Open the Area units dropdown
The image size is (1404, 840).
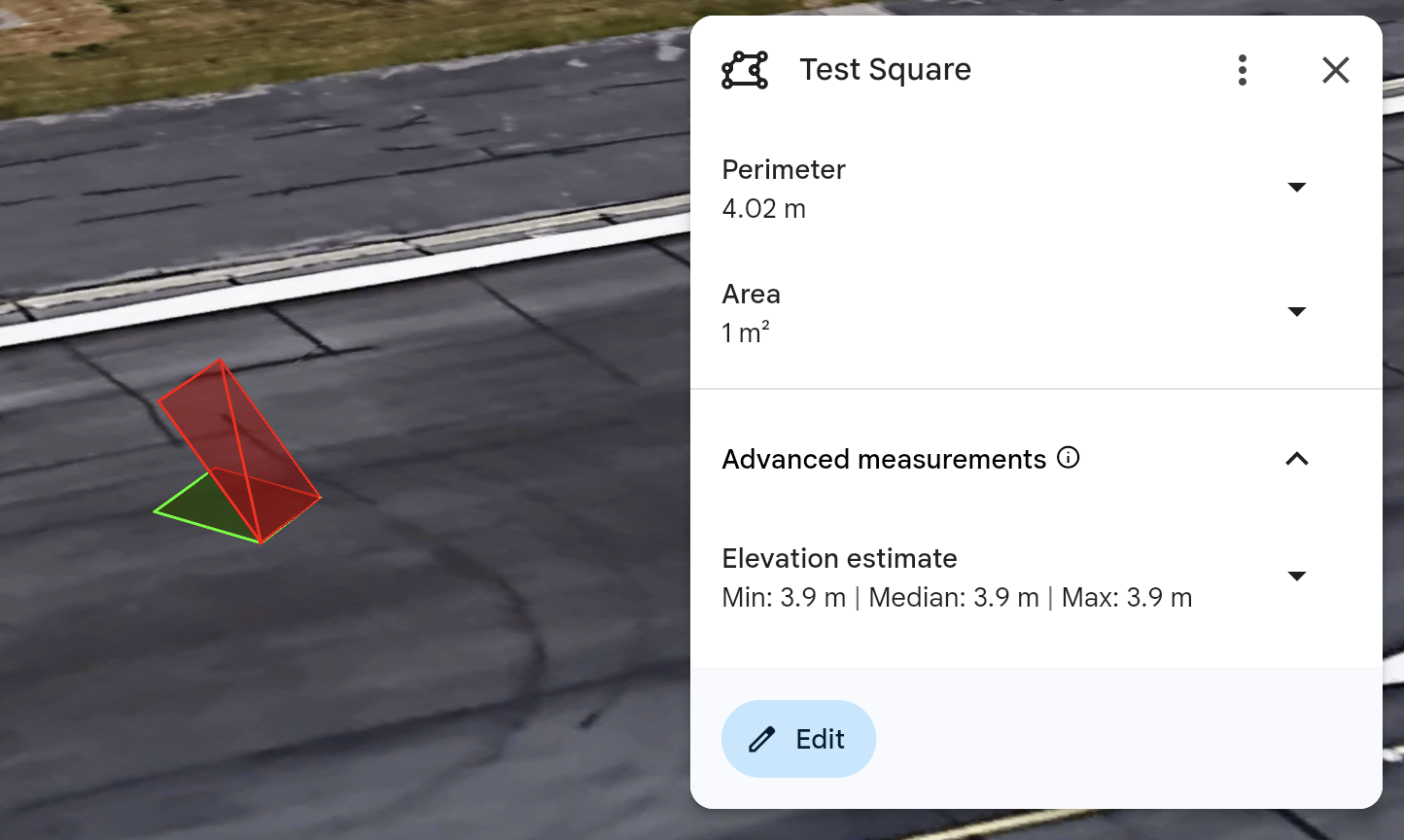(x=1297, y=312)
